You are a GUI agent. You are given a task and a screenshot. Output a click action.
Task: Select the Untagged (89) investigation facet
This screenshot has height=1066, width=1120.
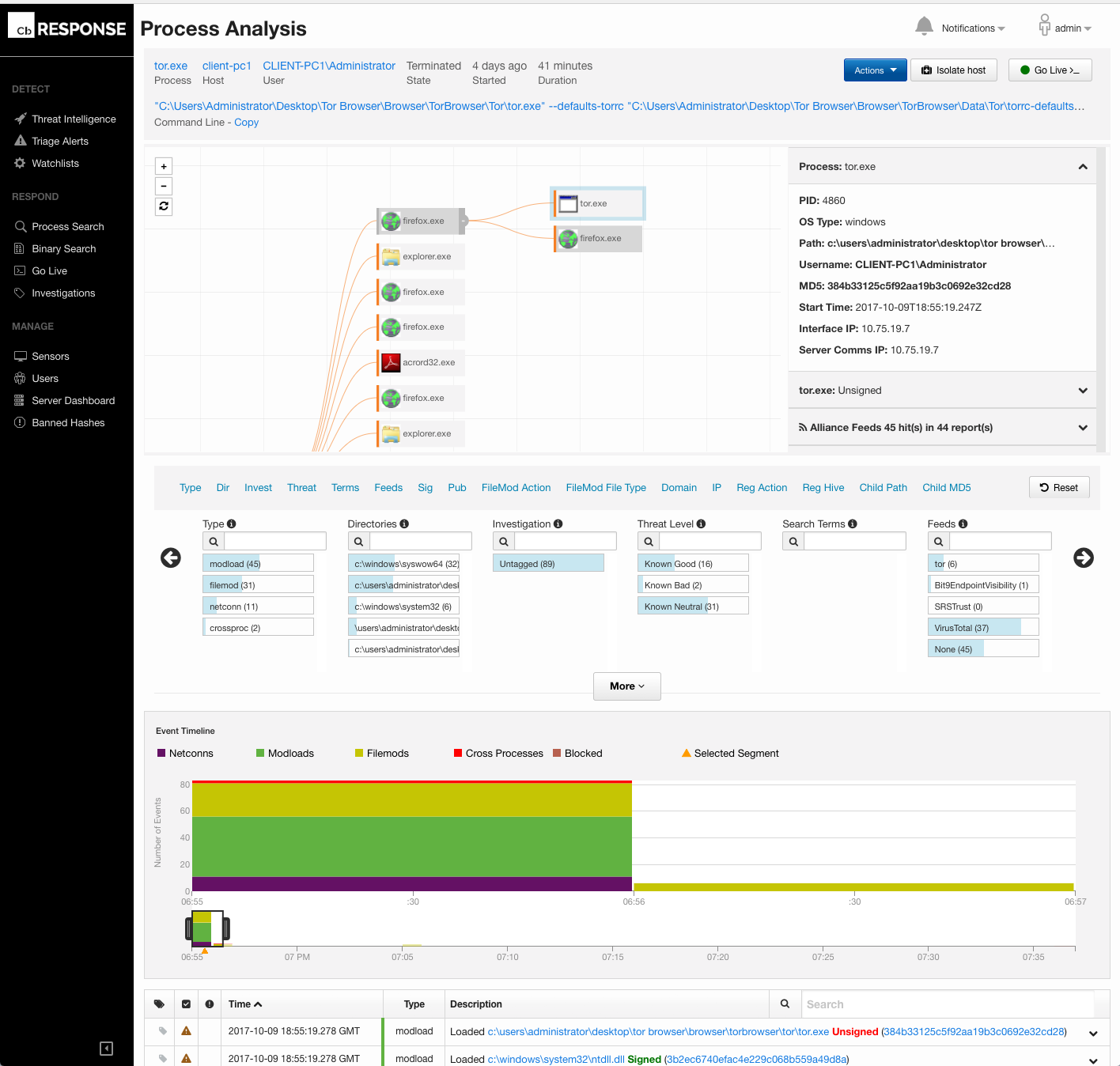pos(548,563)
